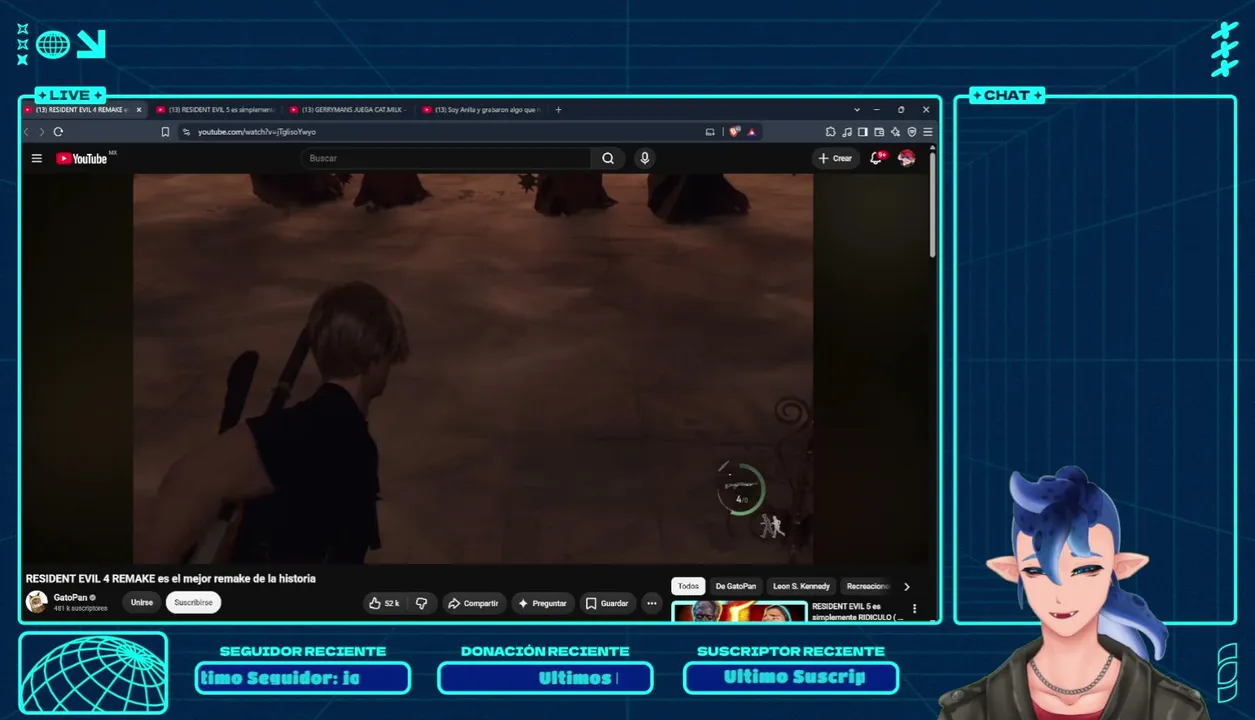The height and width of the screenshot is (720, 1255).
Task: Open the Brave wallet icon
Action: click(x=879, y=132)
